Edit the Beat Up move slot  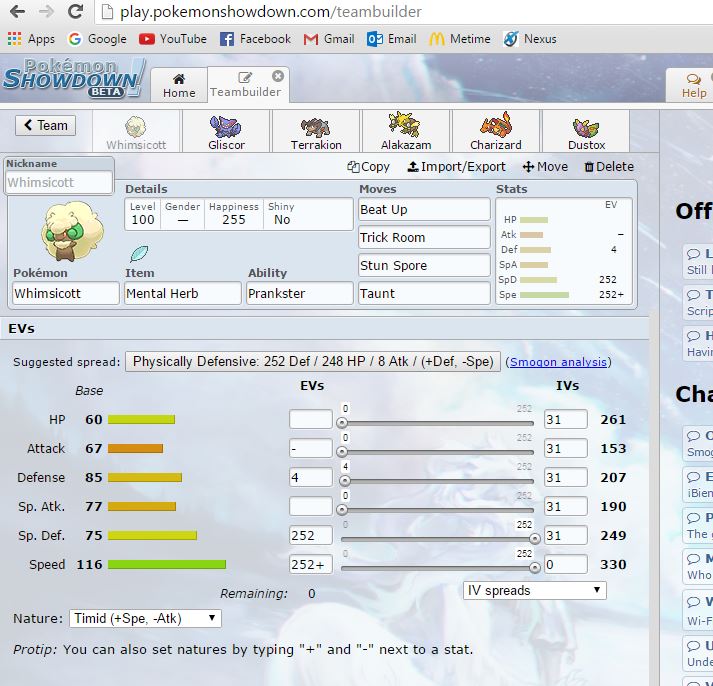click(424, 210)
